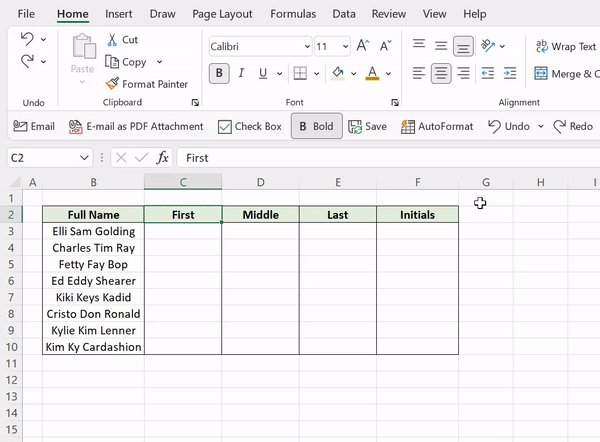Click the Paste clipboard icon
This screenshot has height=442, width=600.
[83, 47]
